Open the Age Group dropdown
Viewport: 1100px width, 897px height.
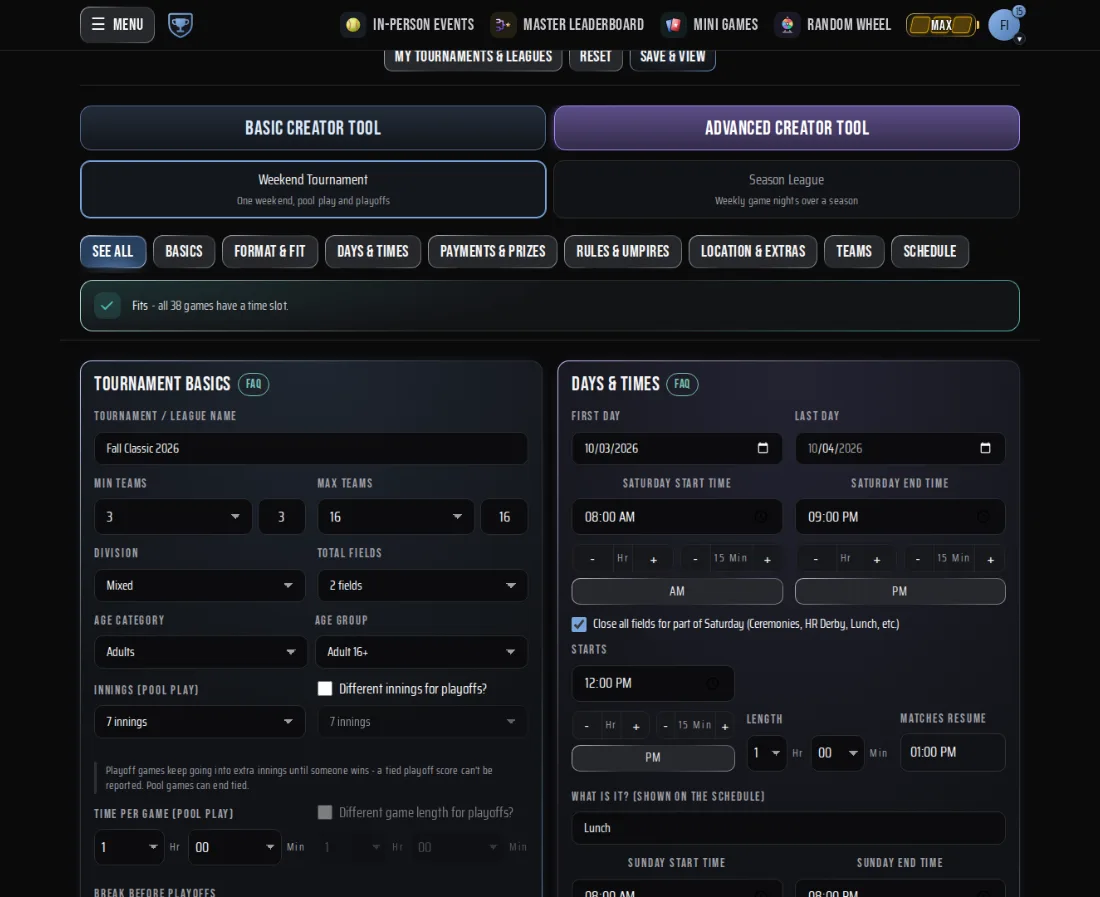click(421, 652)
